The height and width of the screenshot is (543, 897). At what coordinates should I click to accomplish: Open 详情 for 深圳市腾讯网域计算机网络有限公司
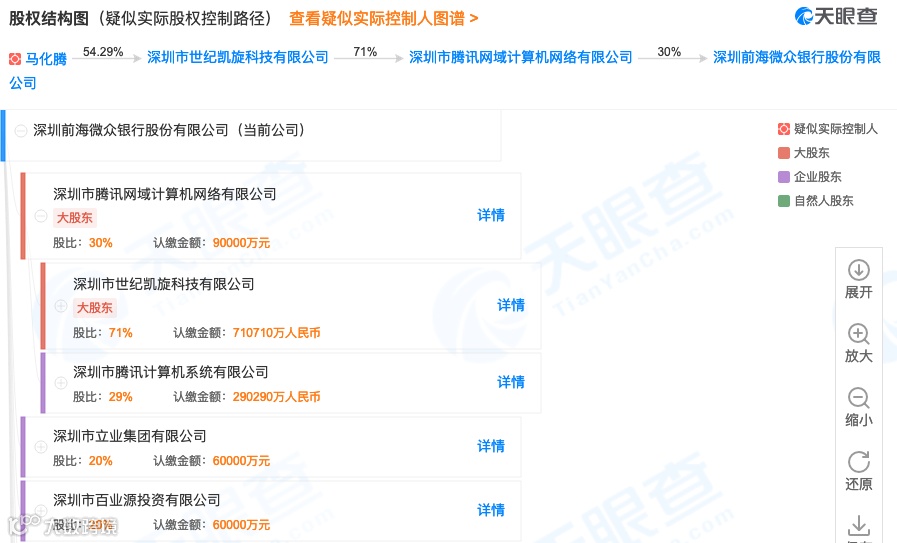(491, 215)
